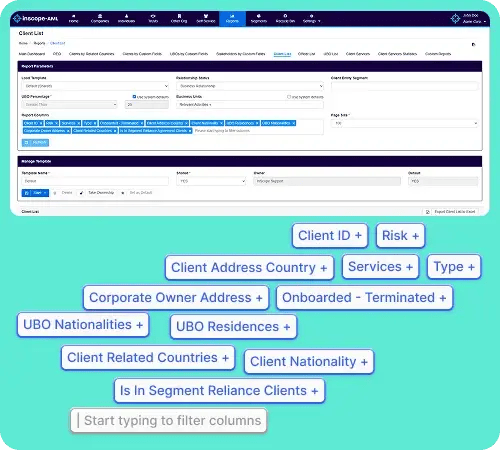Click the Reports breadcrumb link

40,43
